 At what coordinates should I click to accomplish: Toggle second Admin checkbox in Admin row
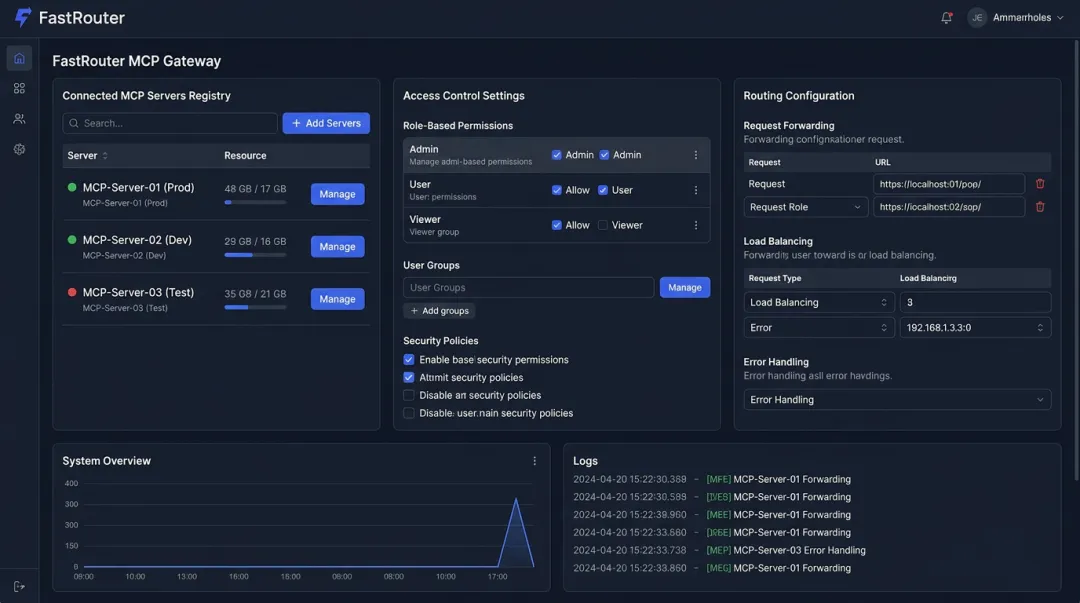point(604,155)
